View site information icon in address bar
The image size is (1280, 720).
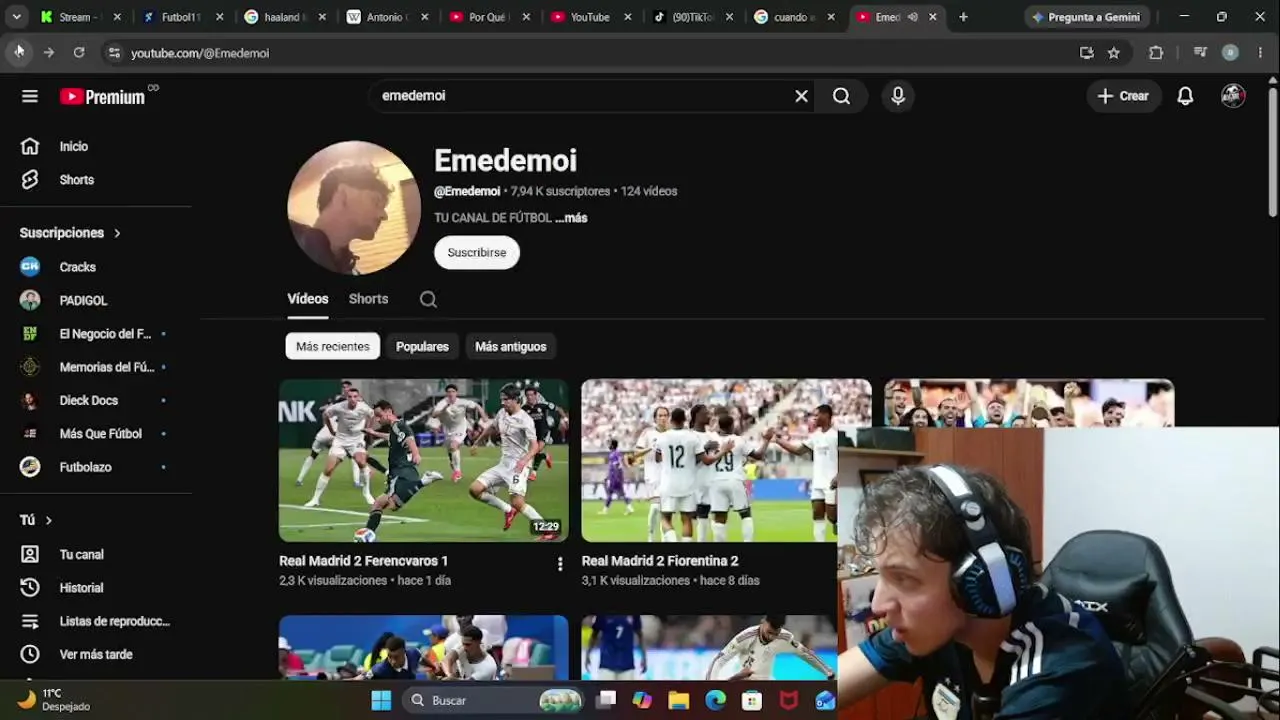point(114,53)
